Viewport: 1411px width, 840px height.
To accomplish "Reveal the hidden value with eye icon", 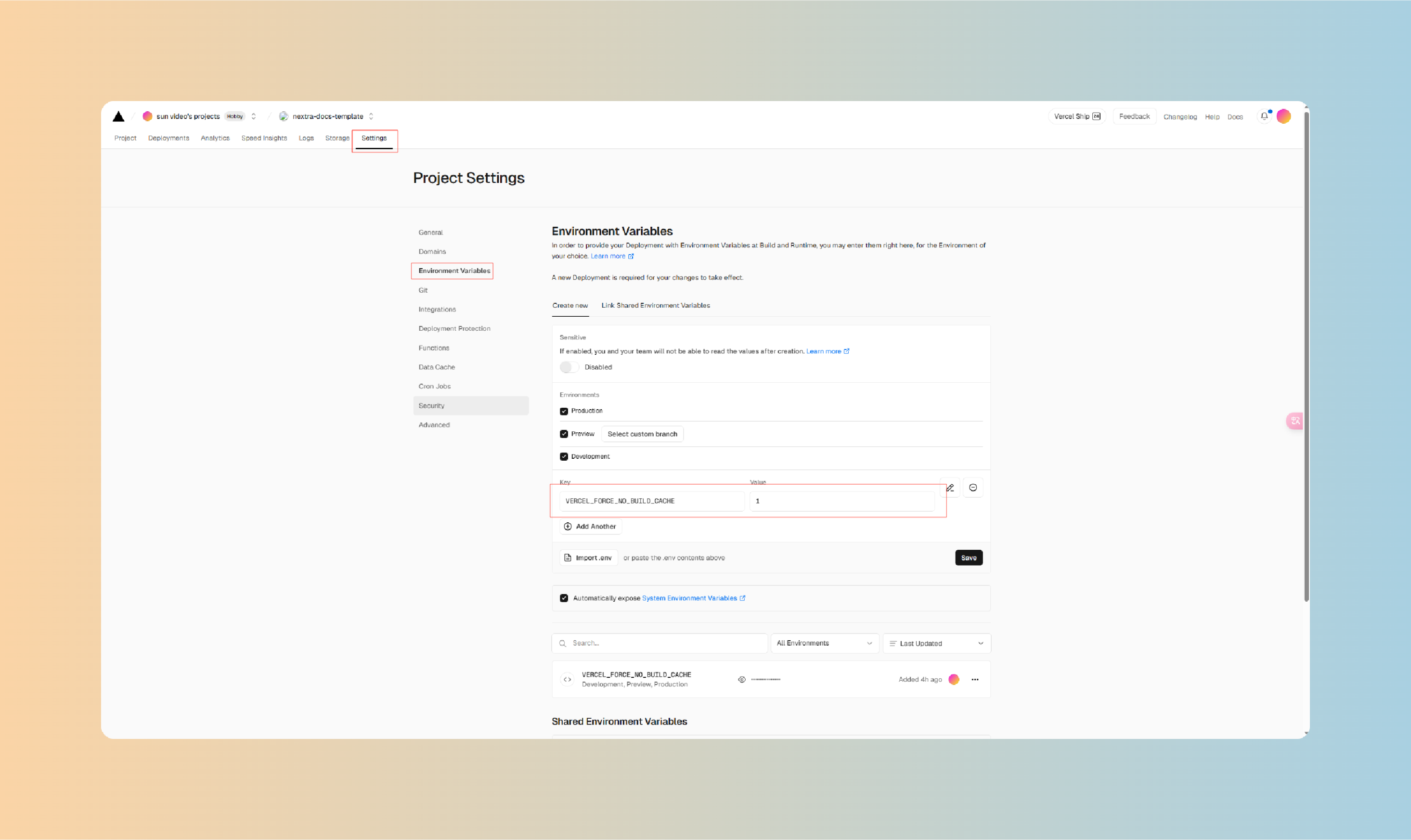I will tap(742, 679).
